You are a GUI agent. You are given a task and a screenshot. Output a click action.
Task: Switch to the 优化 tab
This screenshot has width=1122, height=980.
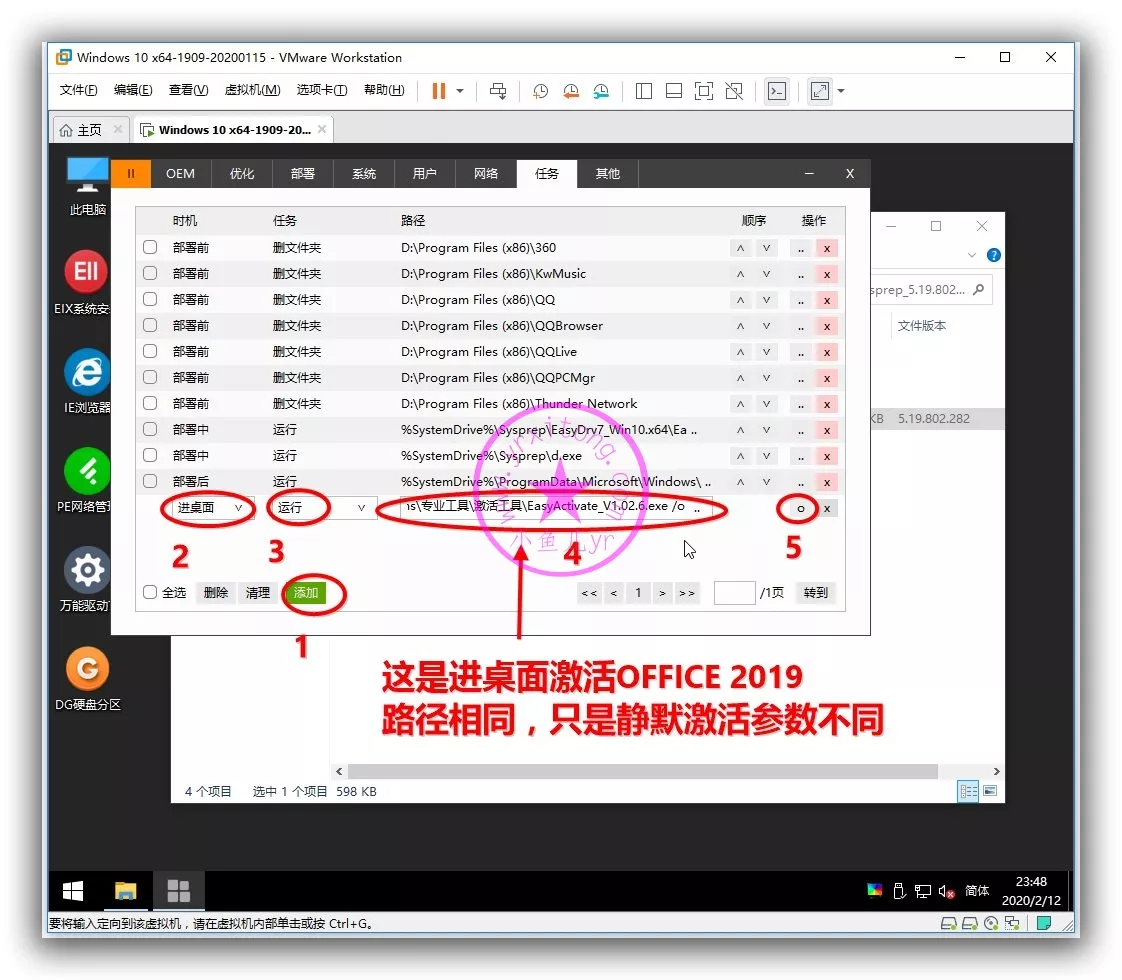(242, 174)
